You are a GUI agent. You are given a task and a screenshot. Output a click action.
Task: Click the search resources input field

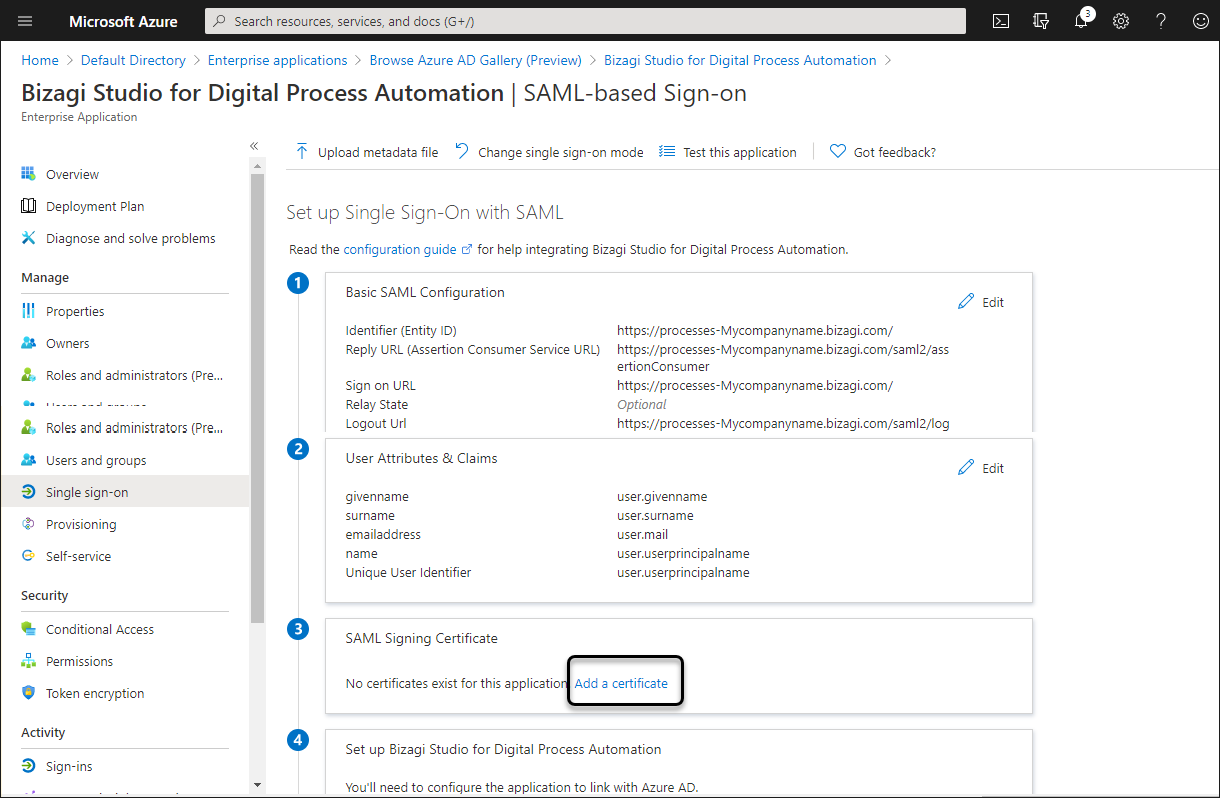tap(586, 21)
